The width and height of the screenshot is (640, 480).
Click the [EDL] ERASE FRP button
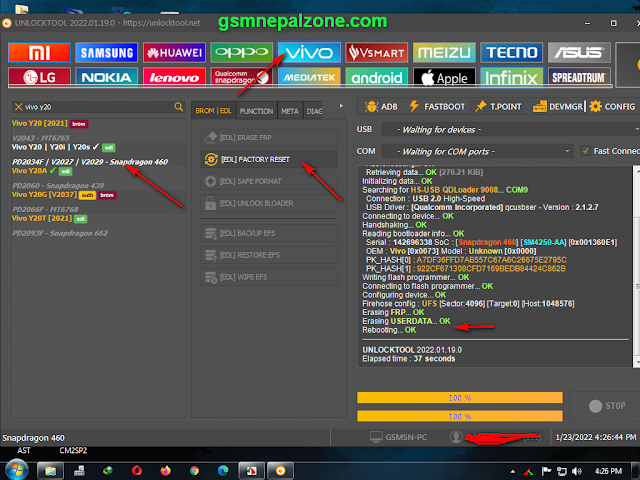click(269, 138)
